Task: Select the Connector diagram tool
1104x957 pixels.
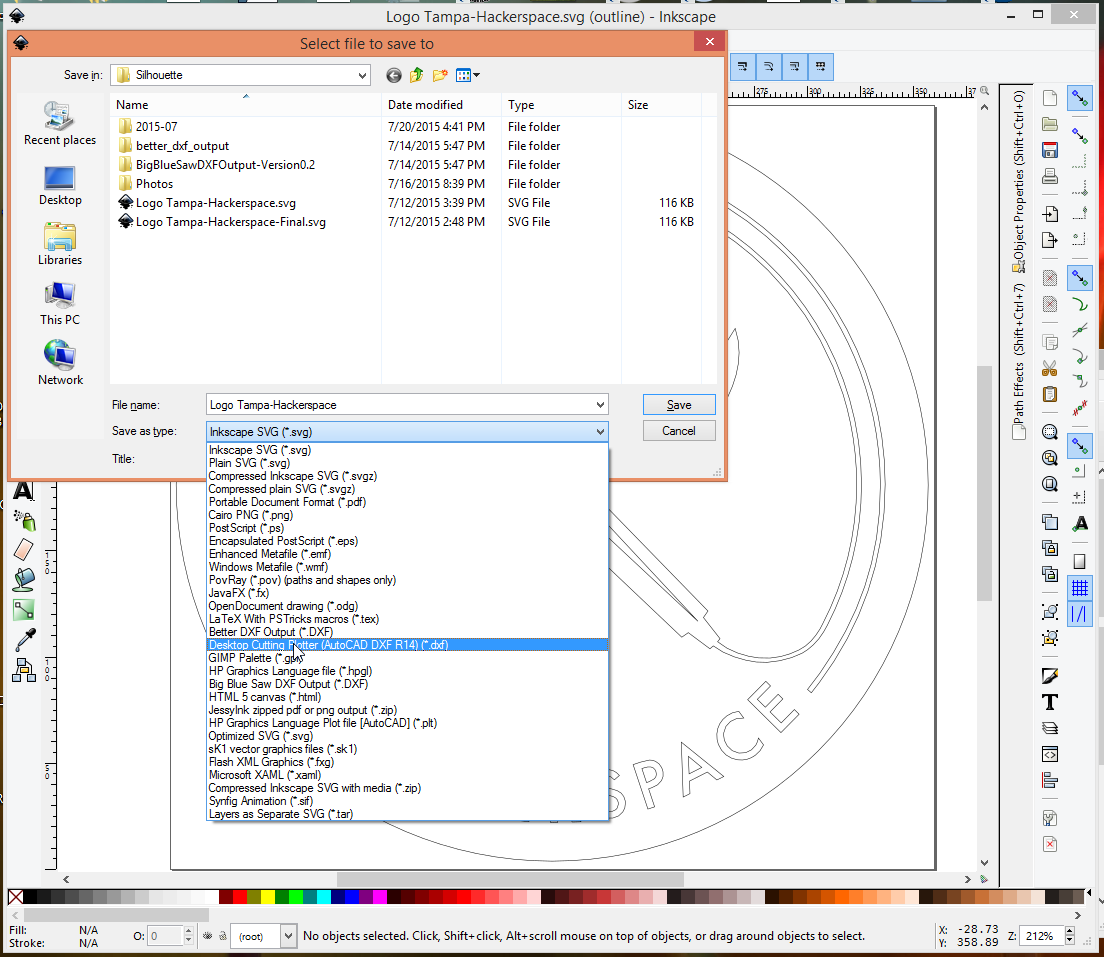Action: 24,670
